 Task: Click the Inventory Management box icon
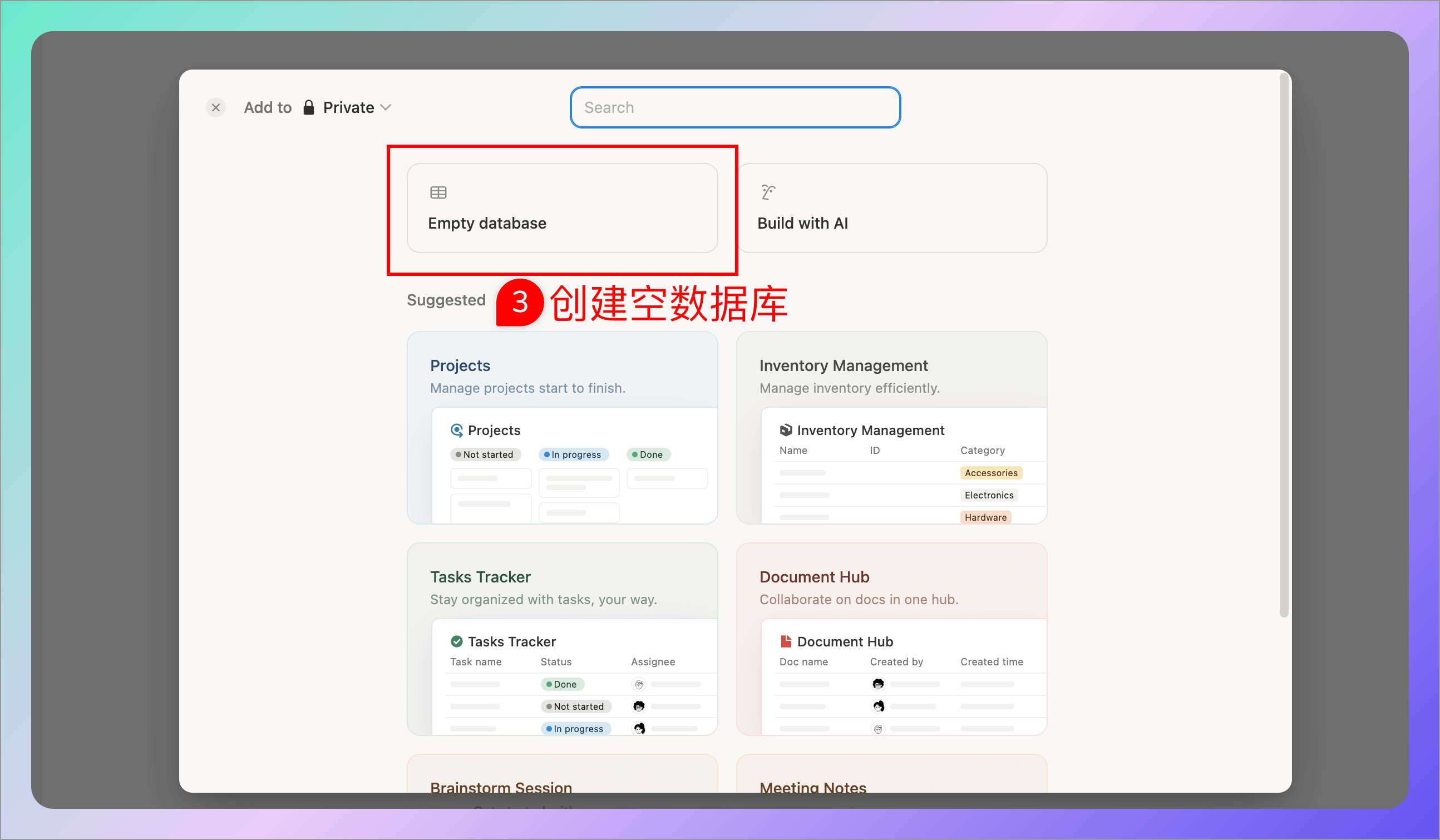pyautogui.click(x=787, y=429)
